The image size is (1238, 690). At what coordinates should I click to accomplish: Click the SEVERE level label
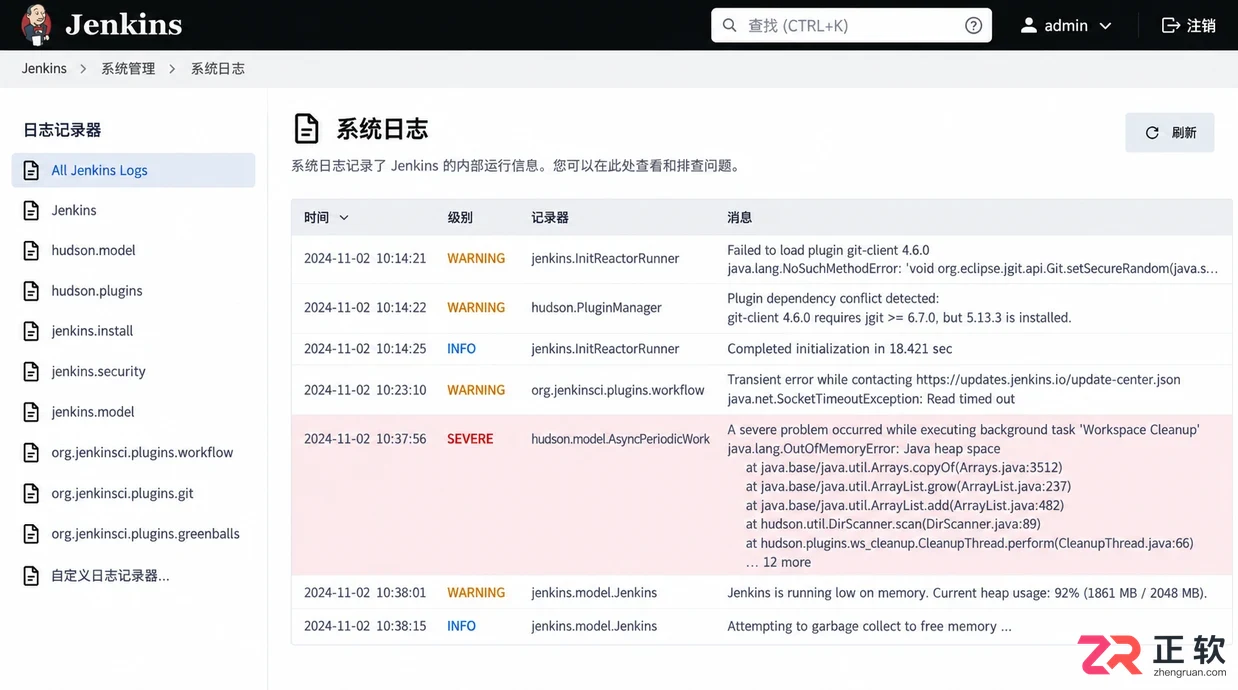[470, 439]
